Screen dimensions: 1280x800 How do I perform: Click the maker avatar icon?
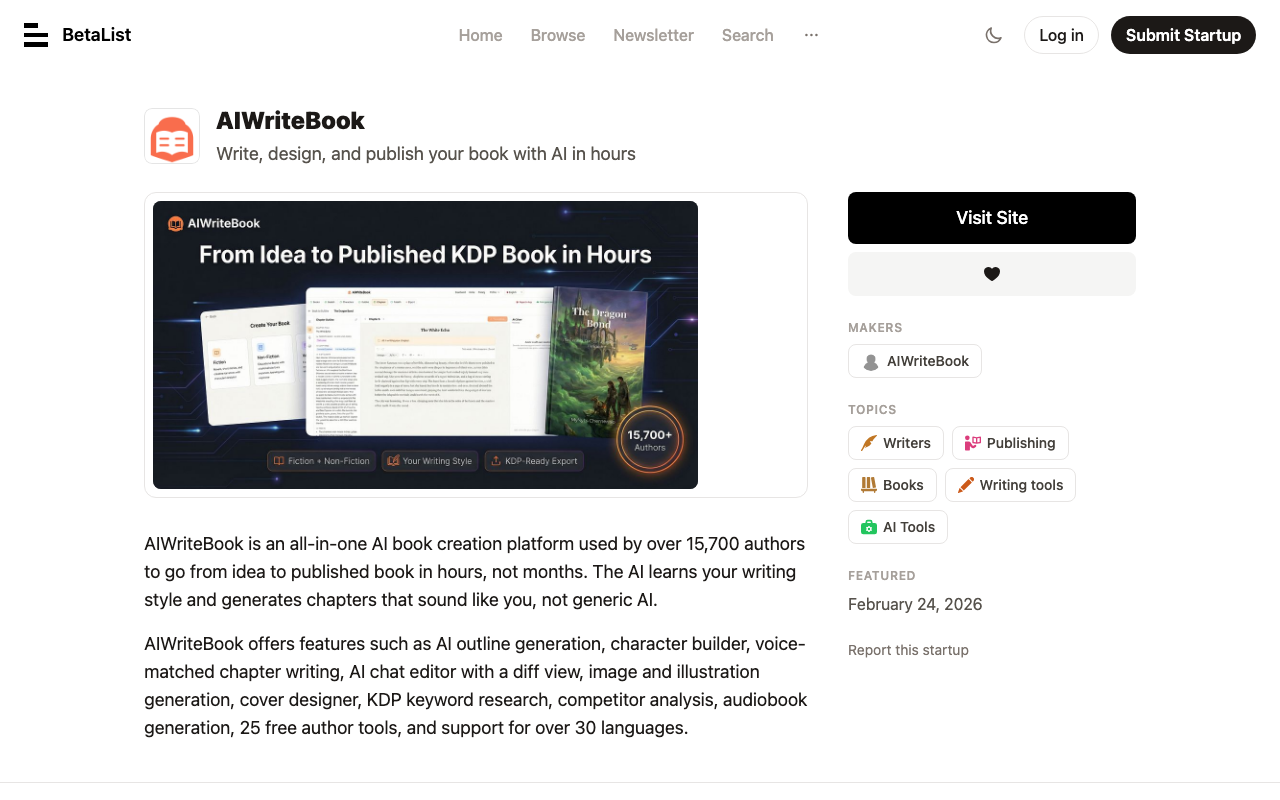pos(871,362)
